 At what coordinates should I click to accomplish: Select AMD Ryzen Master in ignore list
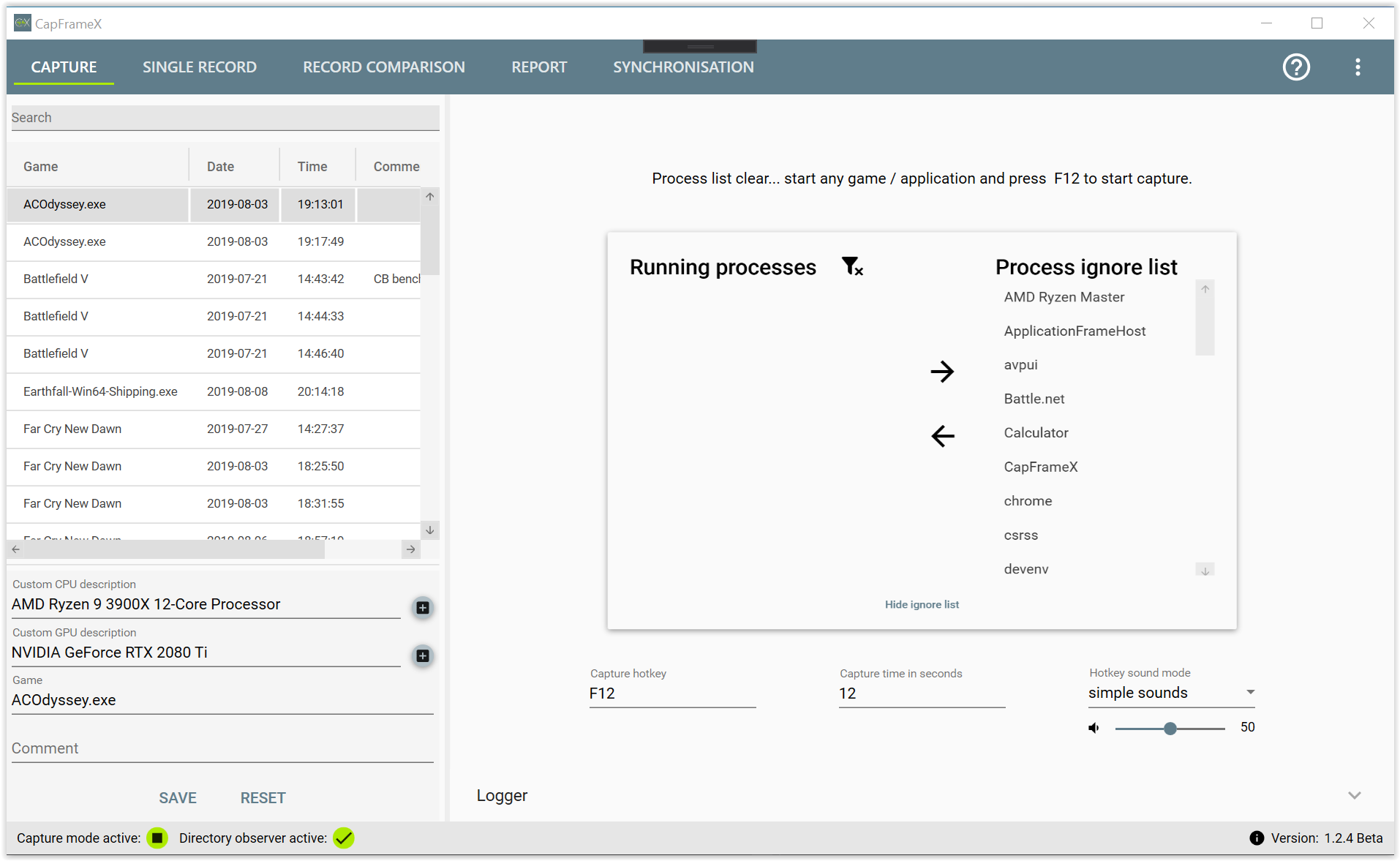coord(1064,297)
